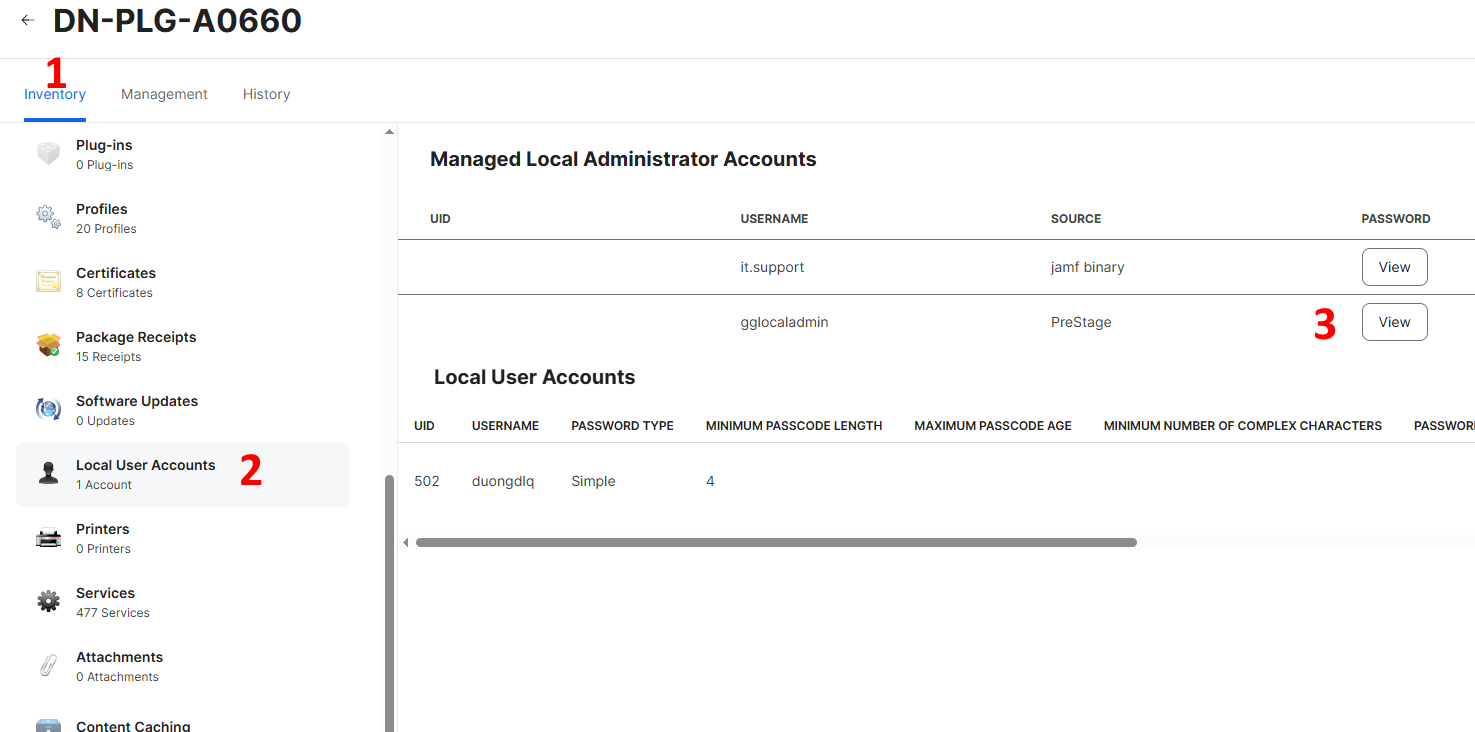The height and width of the screenshot is (732, 1475).
Task: Click the Services gear icon
Action: tap(48, 602)
